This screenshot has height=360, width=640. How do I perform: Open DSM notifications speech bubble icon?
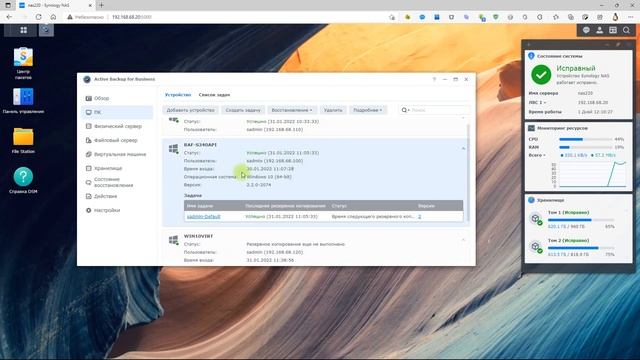pyautogui.click(x=586, y=30)
